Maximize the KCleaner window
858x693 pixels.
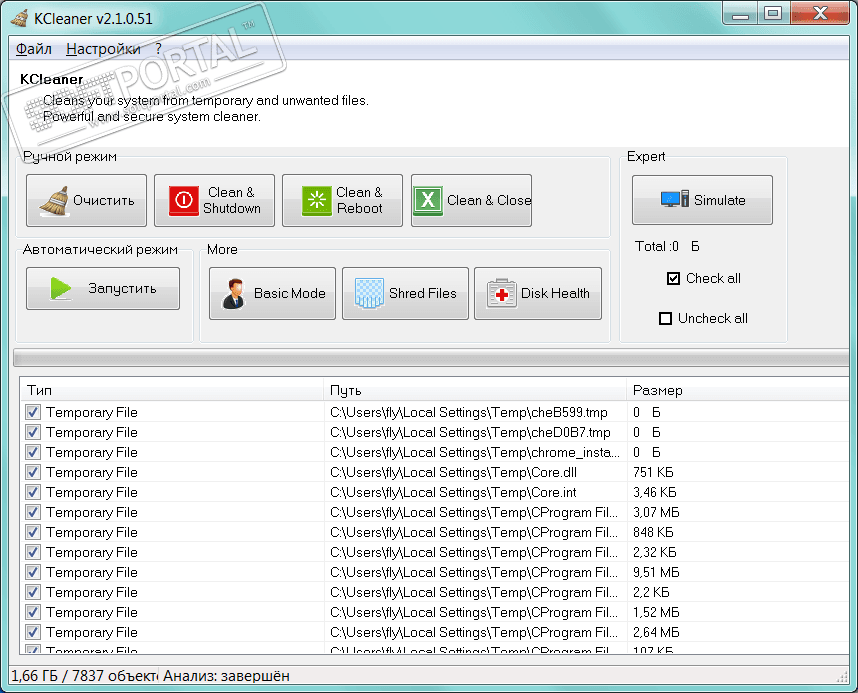click(x=773, y=14)
